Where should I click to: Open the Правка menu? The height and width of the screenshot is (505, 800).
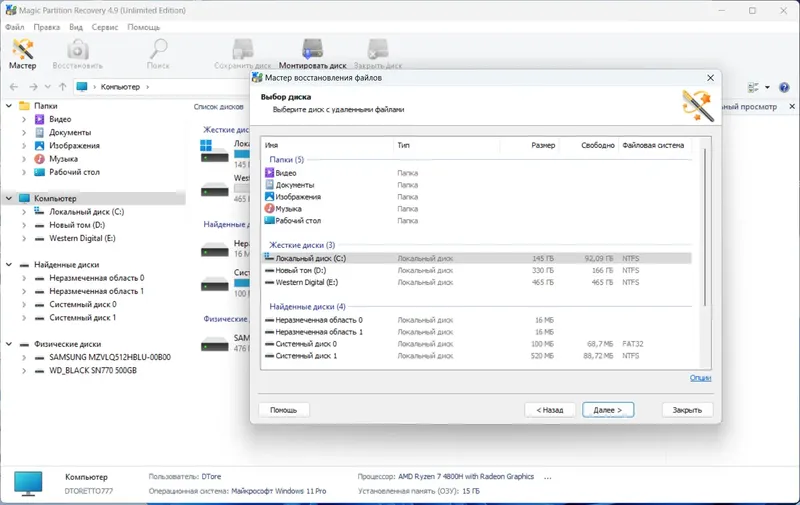(x=46, y=27)
